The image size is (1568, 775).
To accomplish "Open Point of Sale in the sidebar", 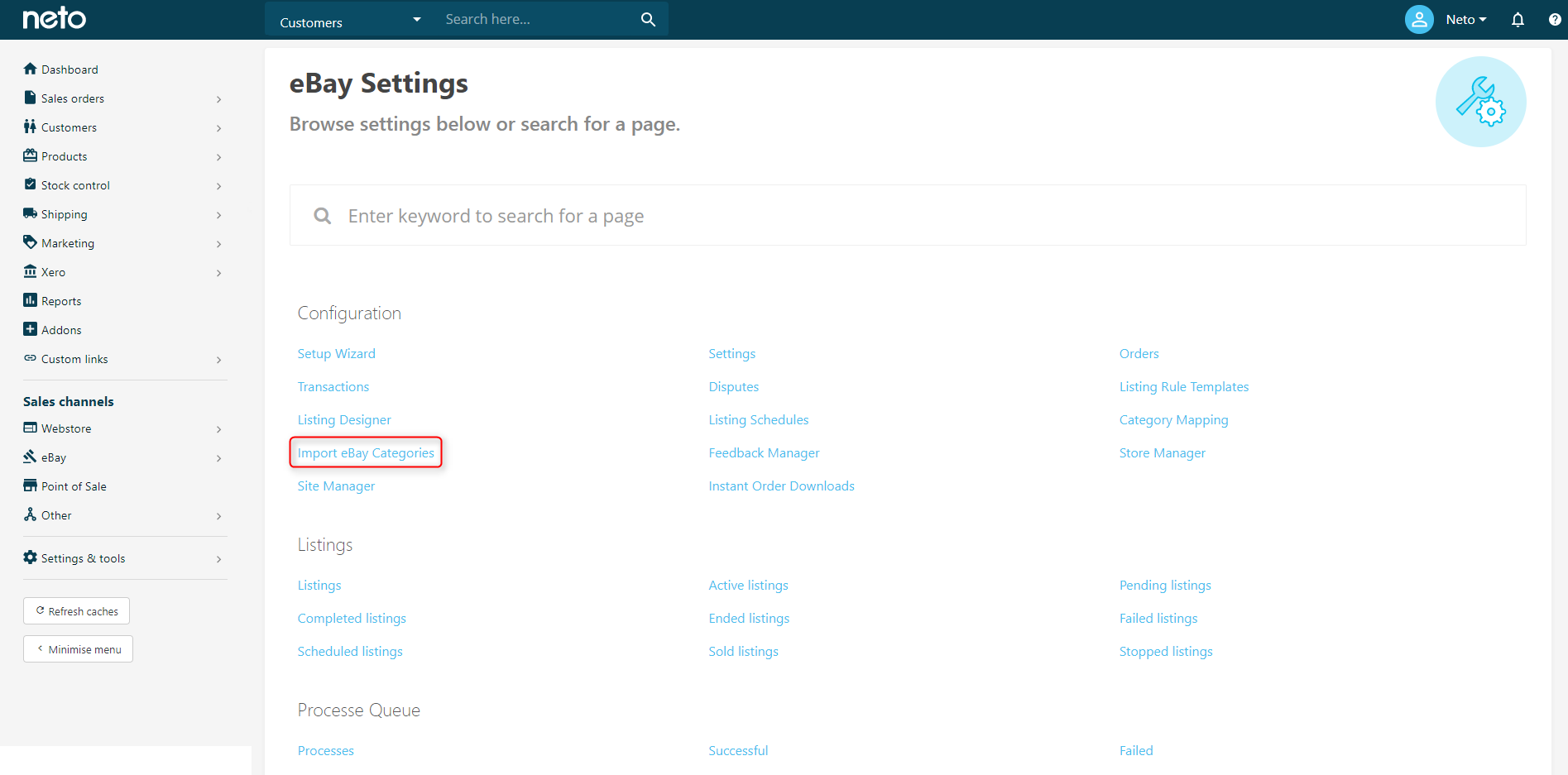I will click(x=74, y=486).
